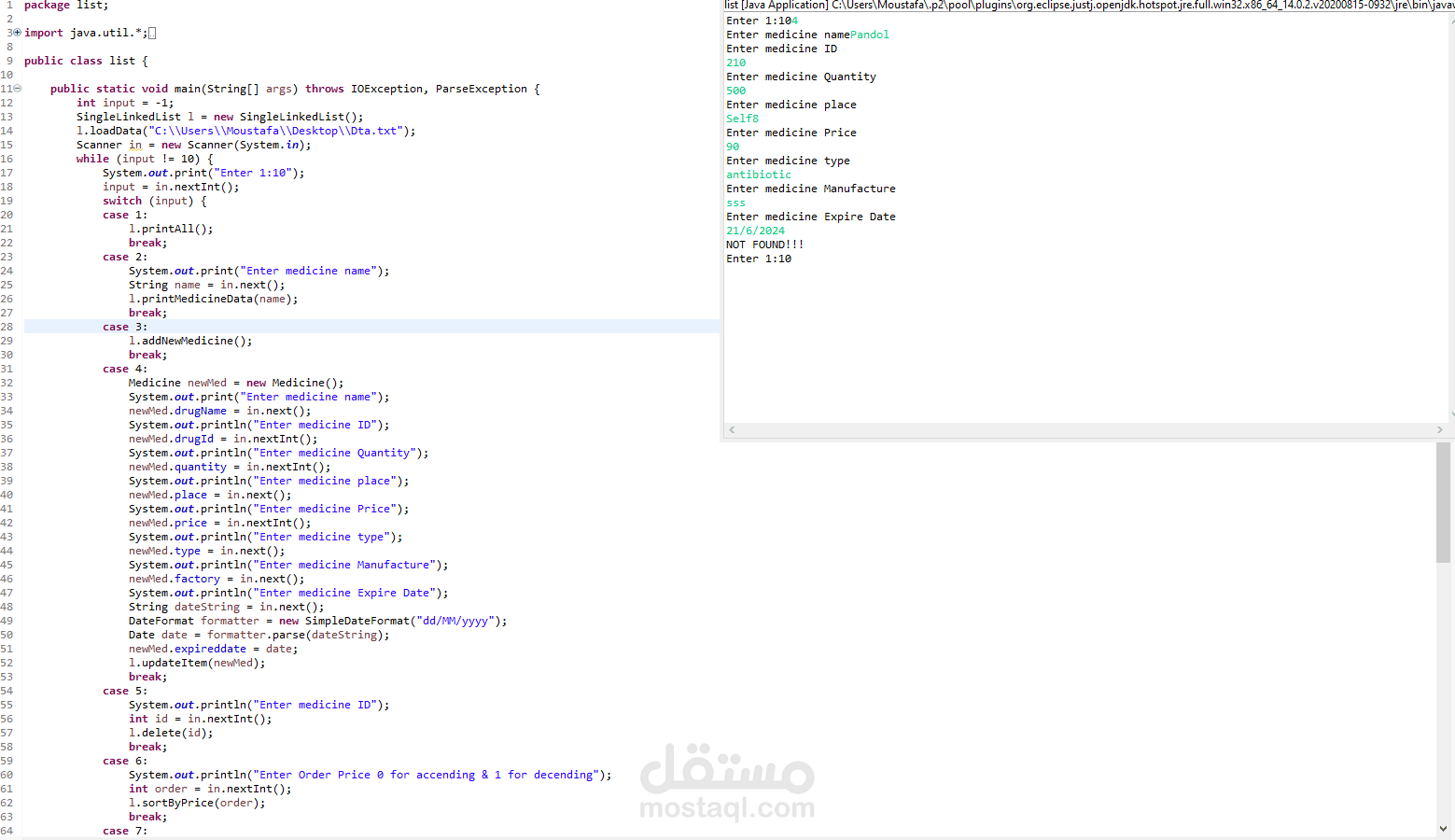Click console input value '210'
Screen dimensions: 1455x840
click(736, 63)
